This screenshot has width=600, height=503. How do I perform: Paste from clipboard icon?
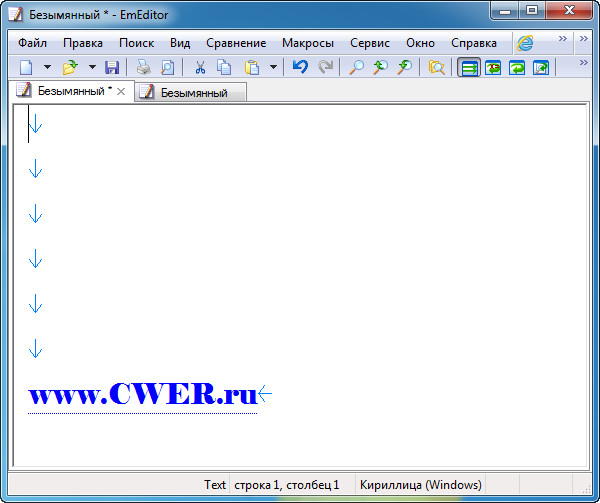252,67
